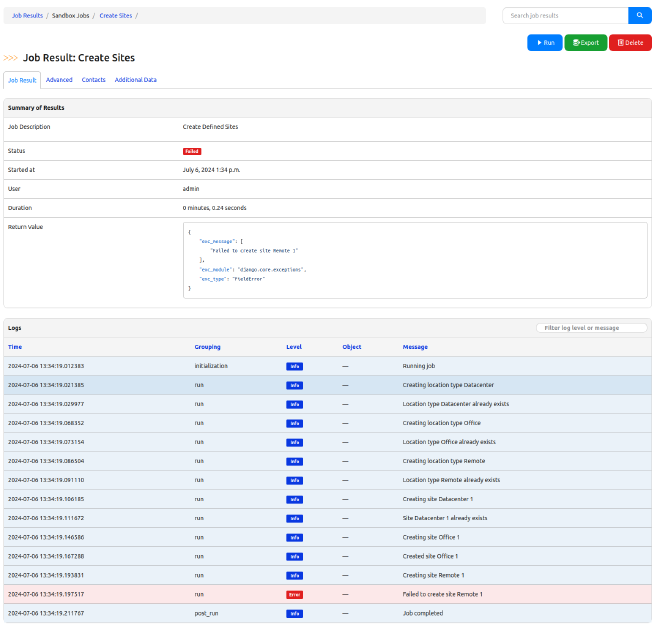This screenshot has height=625, width=660.
Task: Click the Message column header
Action: [x=415, y=347]
